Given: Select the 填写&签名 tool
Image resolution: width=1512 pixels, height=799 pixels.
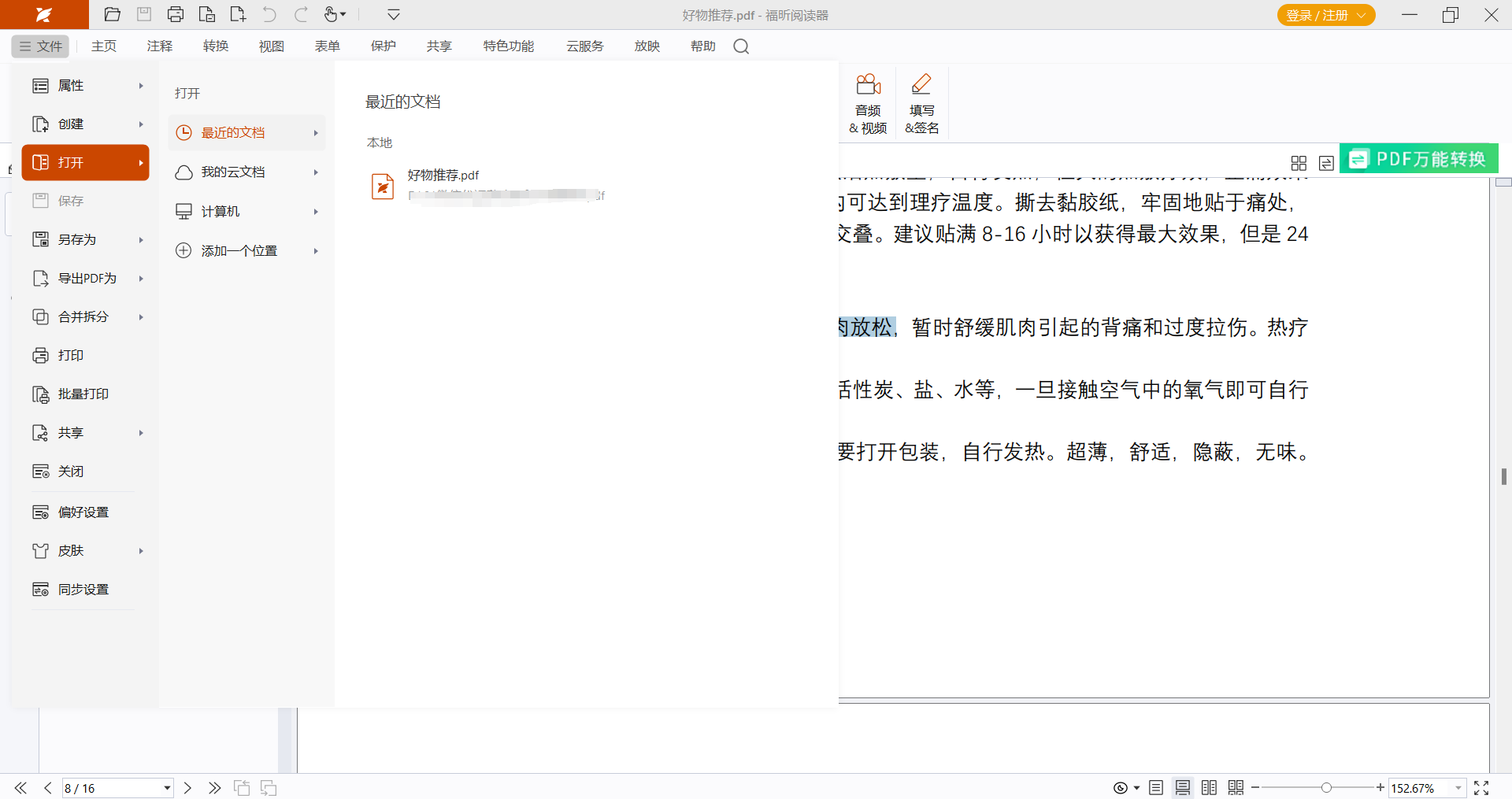Looking at the screenshot, I should pos(921,104).
